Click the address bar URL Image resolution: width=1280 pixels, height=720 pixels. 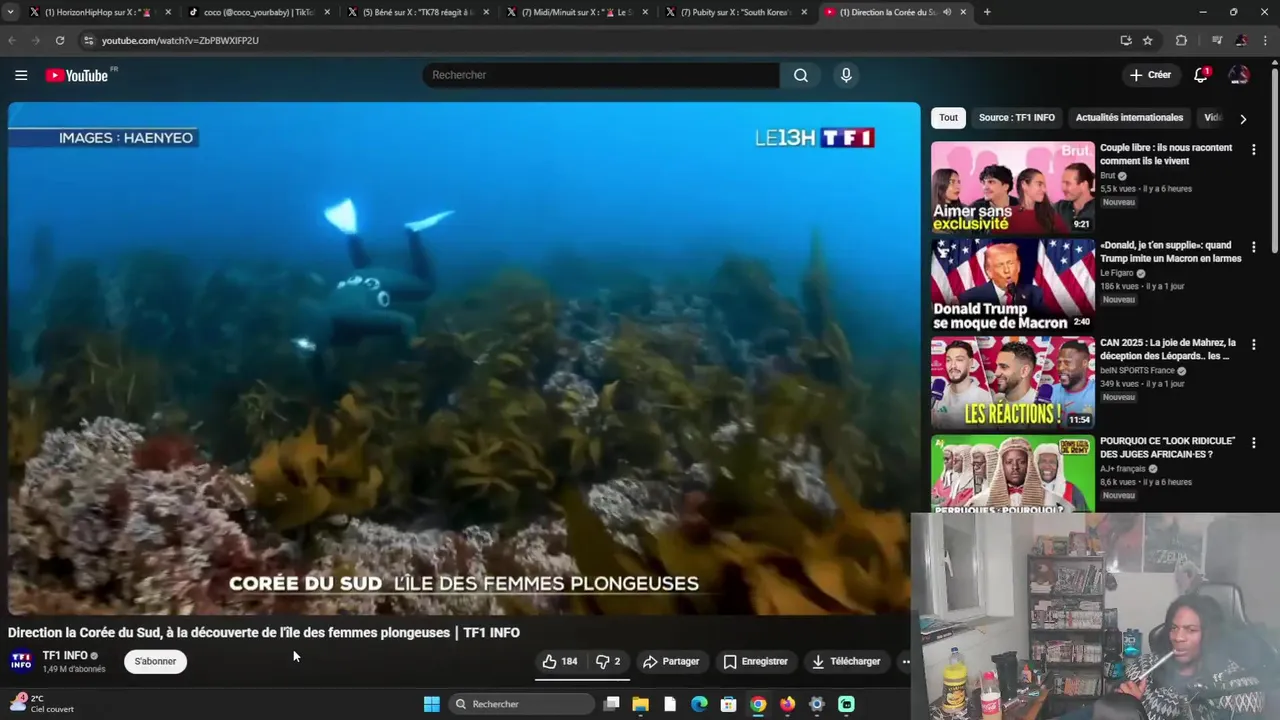point(180,40)
